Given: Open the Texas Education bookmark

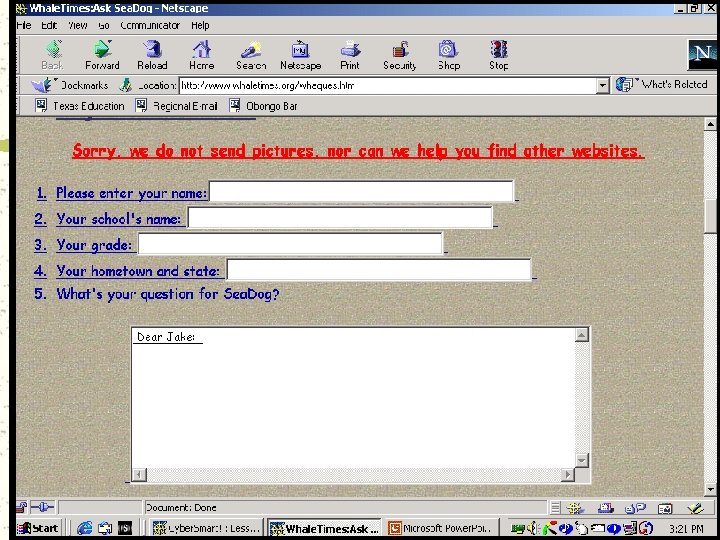Looking at the screenshot, I should pyautogui.click(x=79, y=106).
